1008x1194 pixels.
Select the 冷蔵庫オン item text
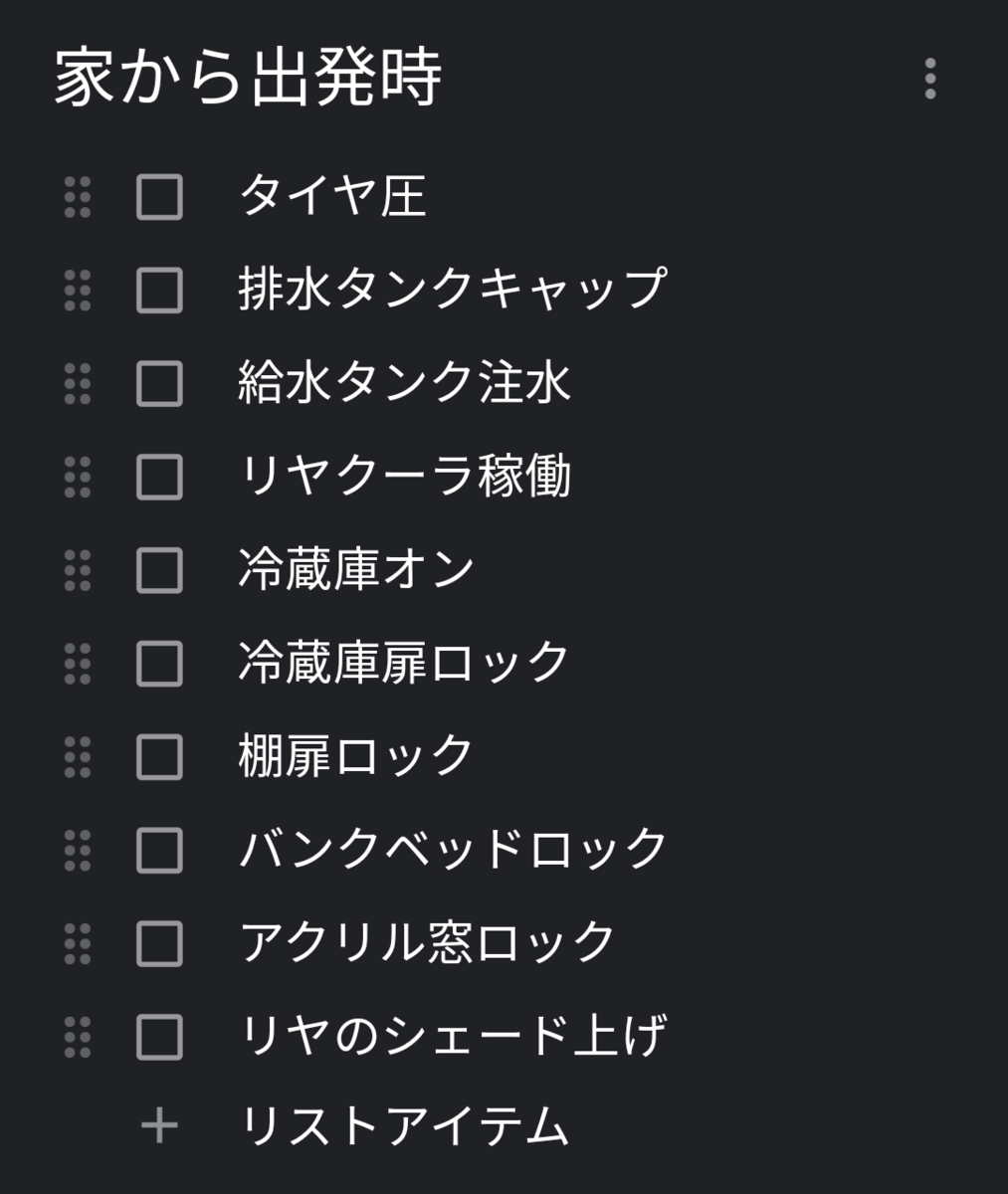point(356,569)
